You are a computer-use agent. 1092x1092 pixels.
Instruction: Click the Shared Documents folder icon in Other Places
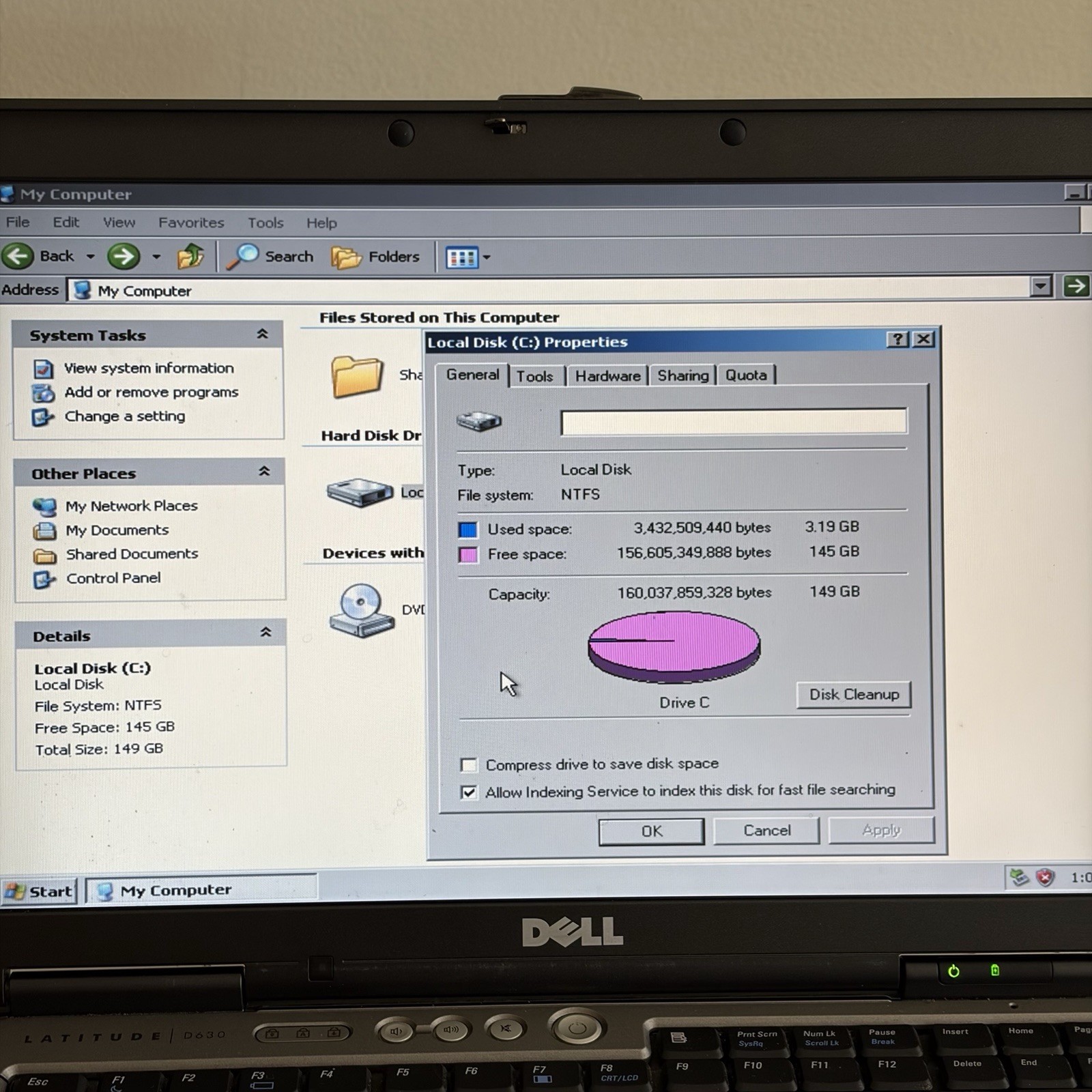[x=45, y=555]
